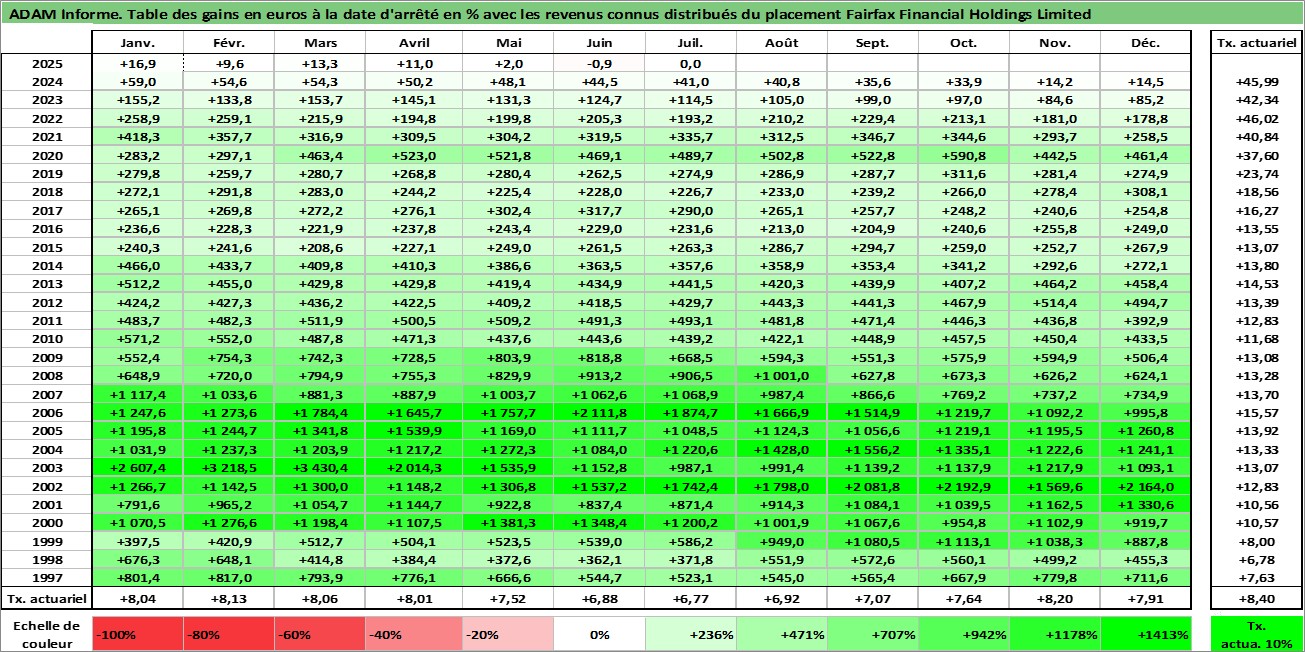Viewport: 1305px width, 652px height.
Task: Select the Oct. column header
Action: pos(963,43)
